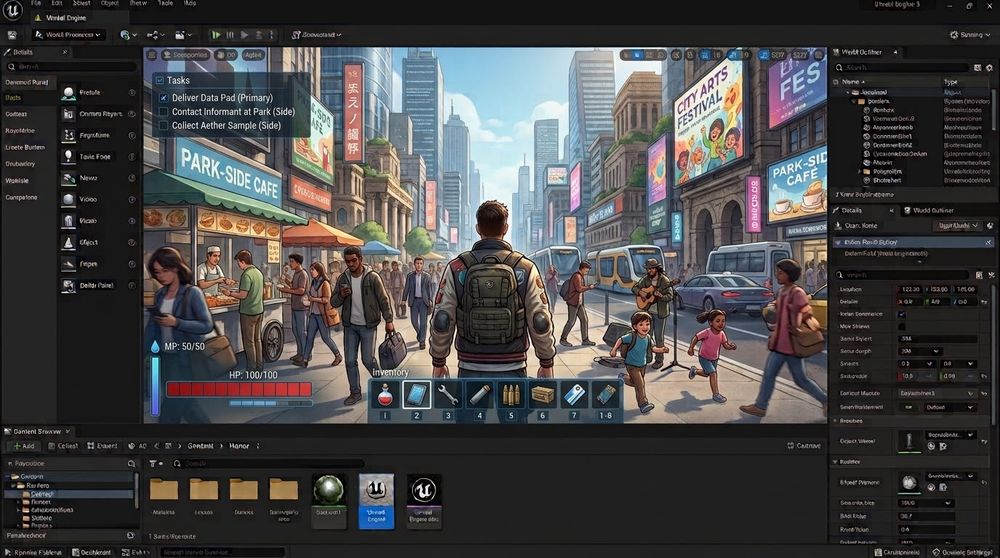Open the globe add-content dropdown in toolbar
Viewport: 1000px width, 558px height.
coord(128,34)
